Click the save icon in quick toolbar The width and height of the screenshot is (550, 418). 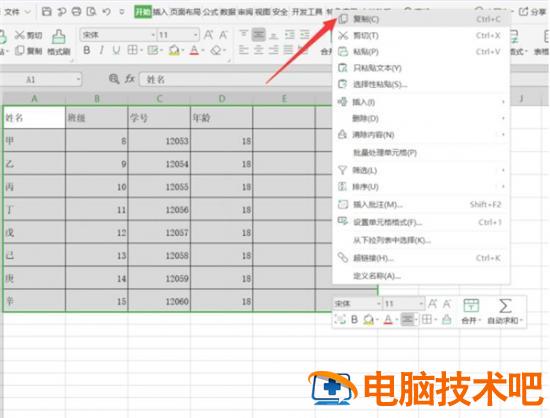[x=47, y=12]
